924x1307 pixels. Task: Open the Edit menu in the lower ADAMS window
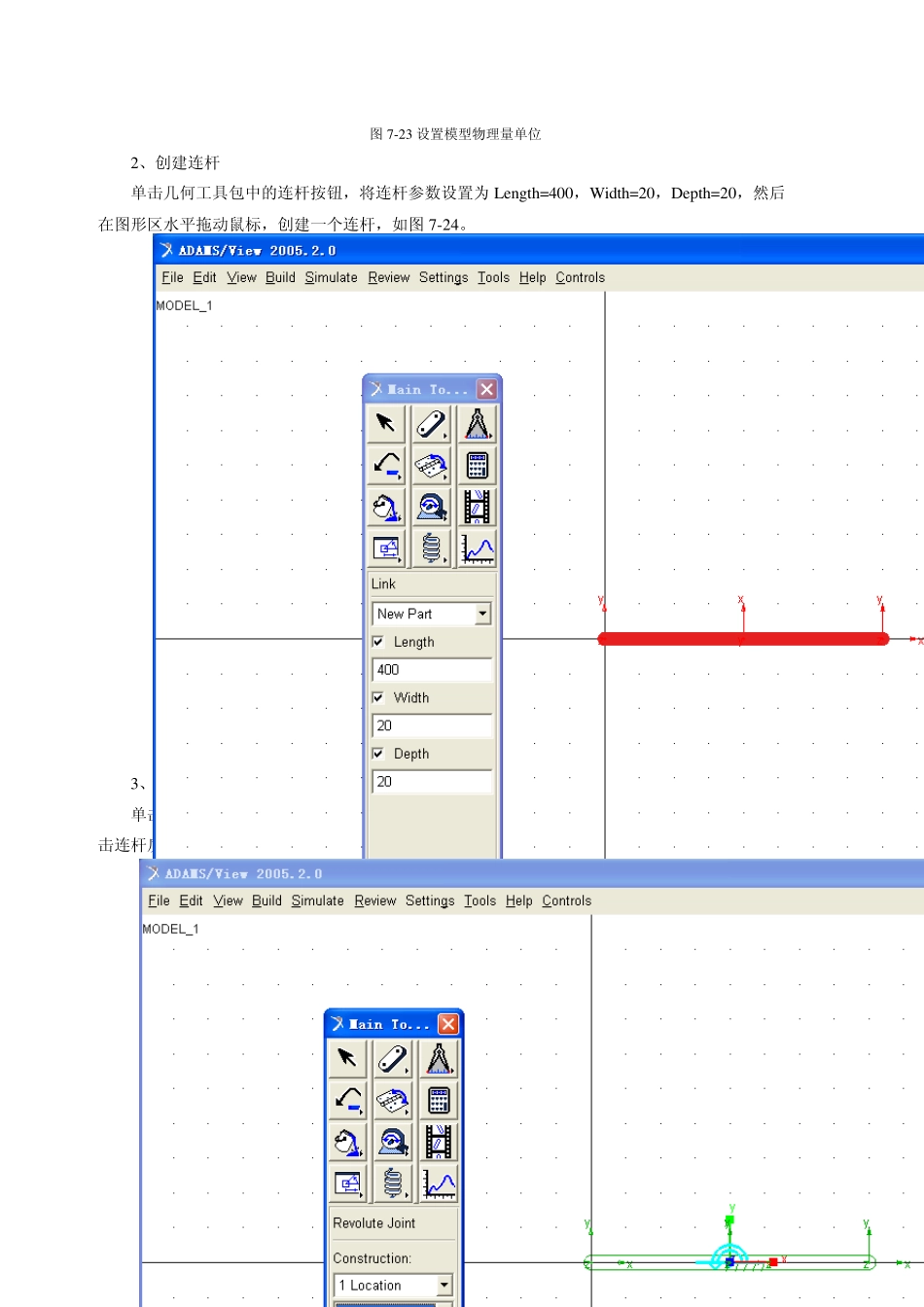point(191,901)
